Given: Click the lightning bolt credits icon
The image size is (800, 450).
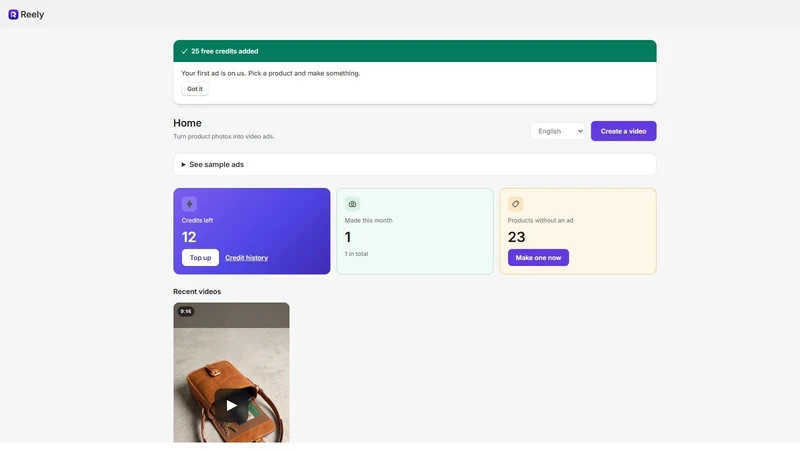Looking at the screenshot, I should (189, 204).
